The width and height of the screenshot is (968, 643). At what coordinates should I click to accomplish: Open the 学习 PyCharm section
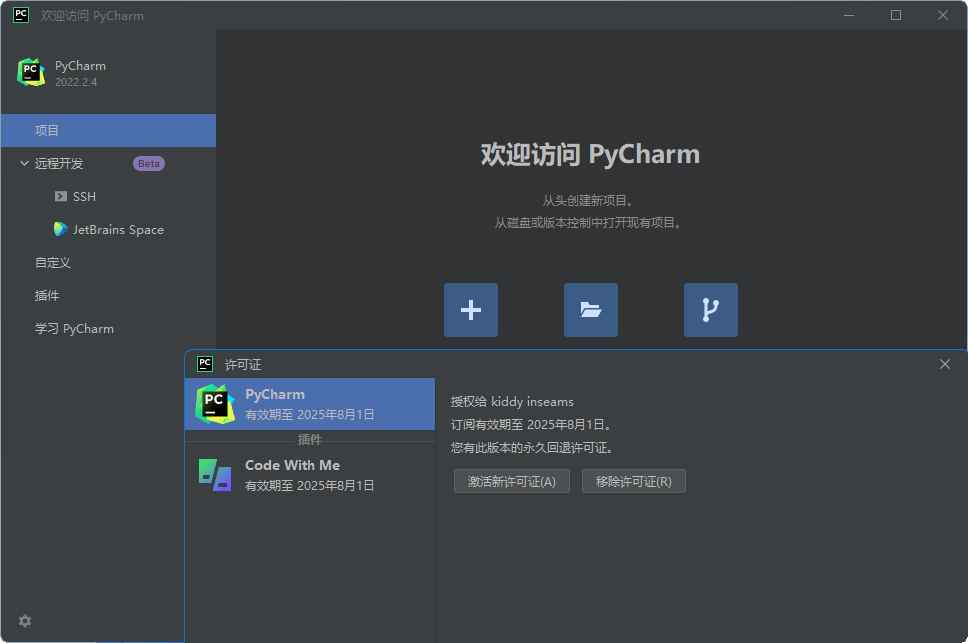[x=72, y=328]
